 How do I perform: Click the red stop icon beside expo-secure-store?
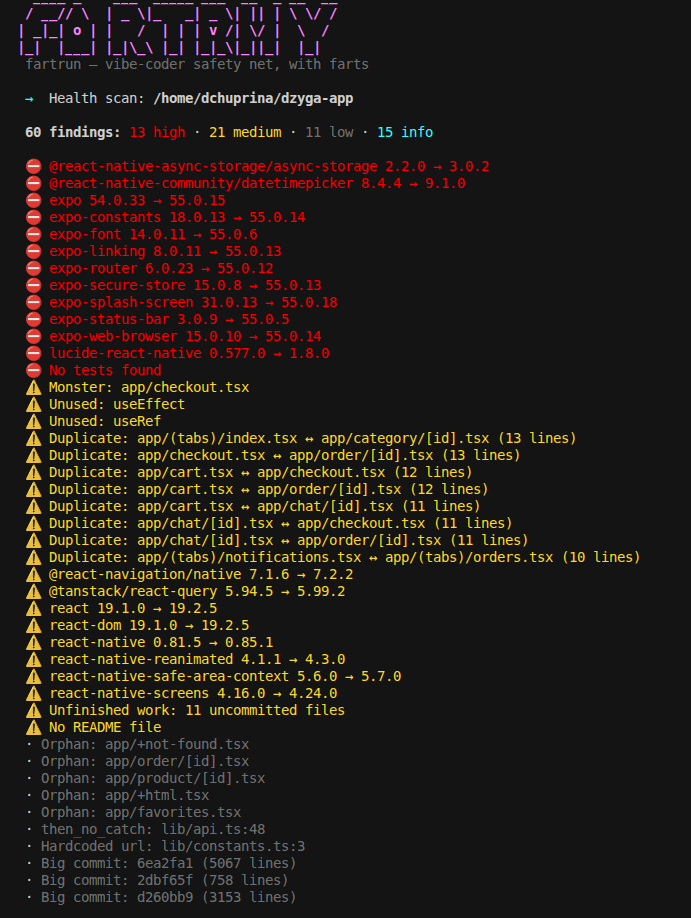pyautogui.click(x=33, y=285)
